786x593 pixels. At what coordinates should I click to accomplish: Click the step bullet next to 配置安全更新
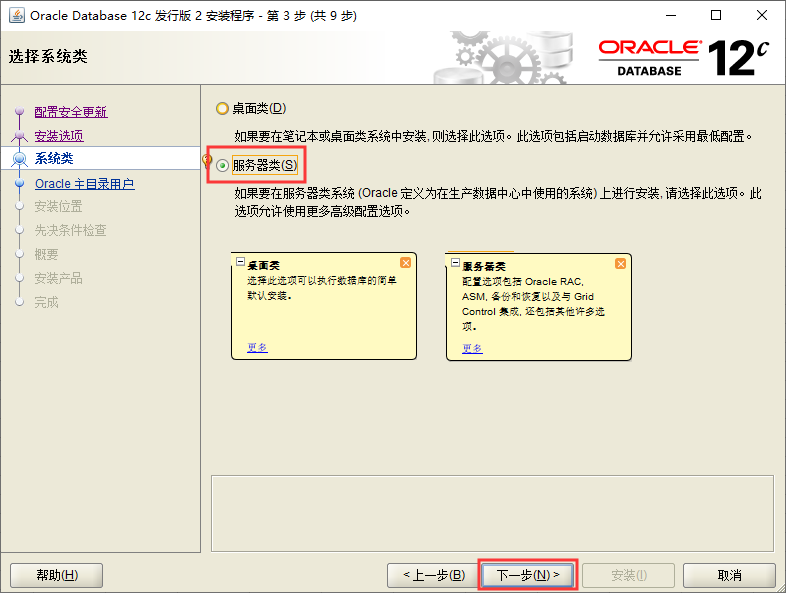[19, 112]
